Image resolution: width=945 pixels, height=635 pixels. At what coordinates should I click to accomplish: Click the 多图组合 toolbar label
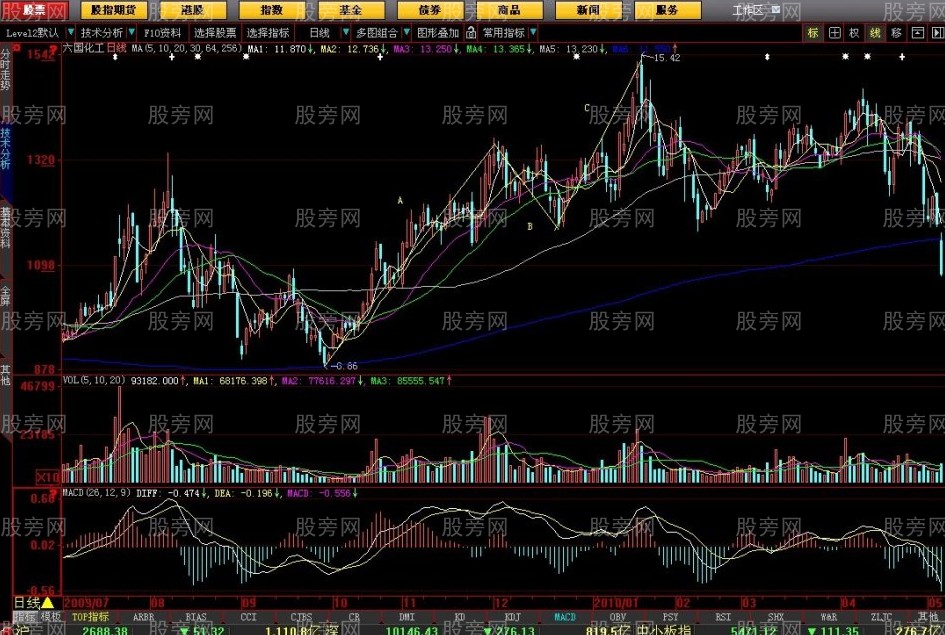point(377,33)
